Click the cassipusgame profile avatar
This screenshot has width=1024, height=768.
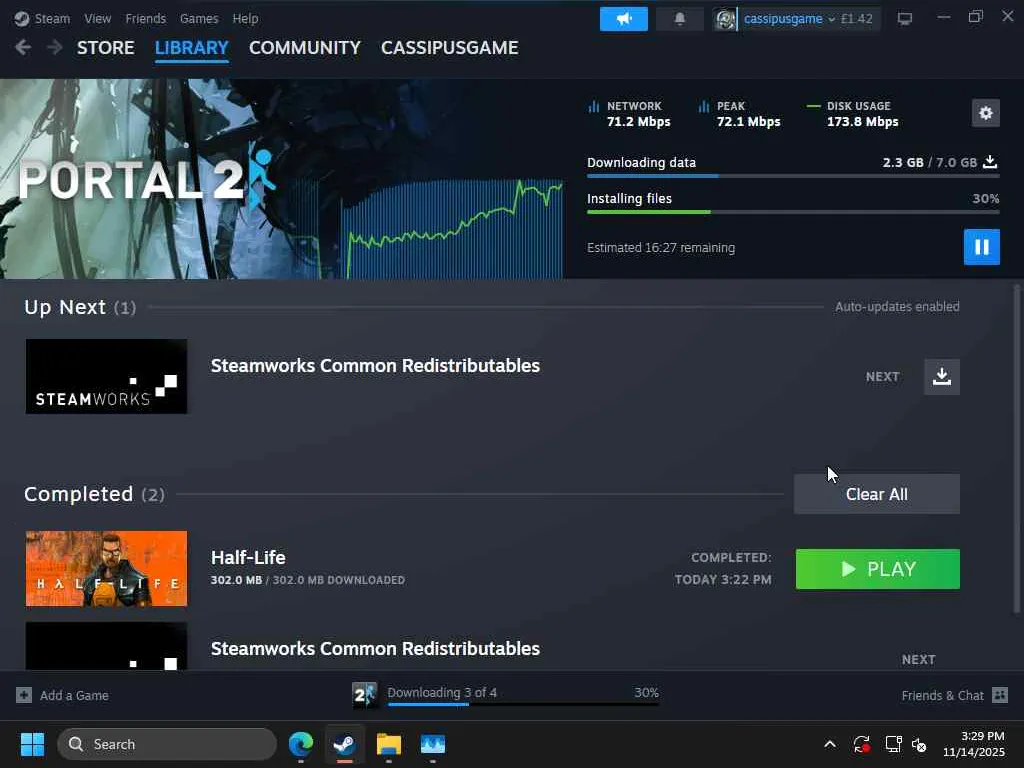pos(725,19)
